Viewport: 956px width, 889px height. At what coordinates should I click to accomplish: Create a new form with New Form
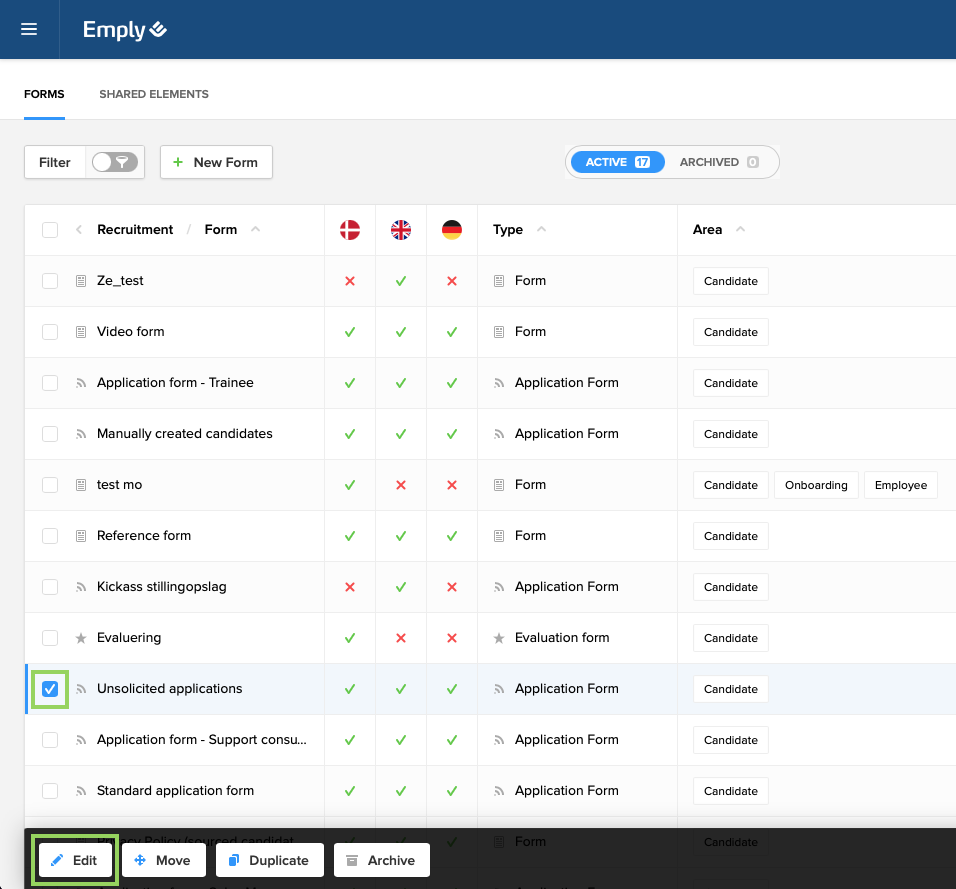point(216,162)
